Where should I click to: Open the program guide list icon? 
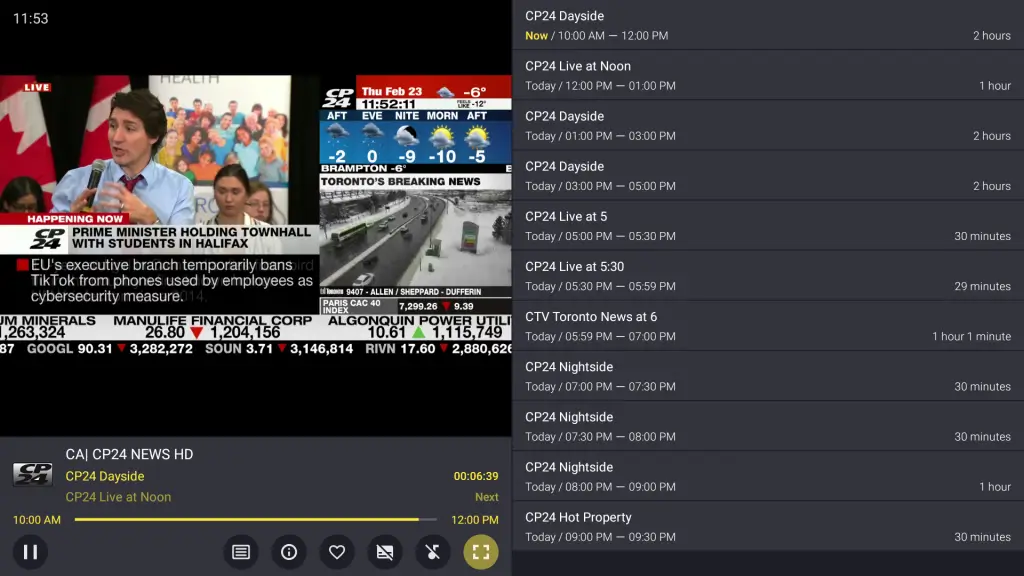(x=241, y=552)
